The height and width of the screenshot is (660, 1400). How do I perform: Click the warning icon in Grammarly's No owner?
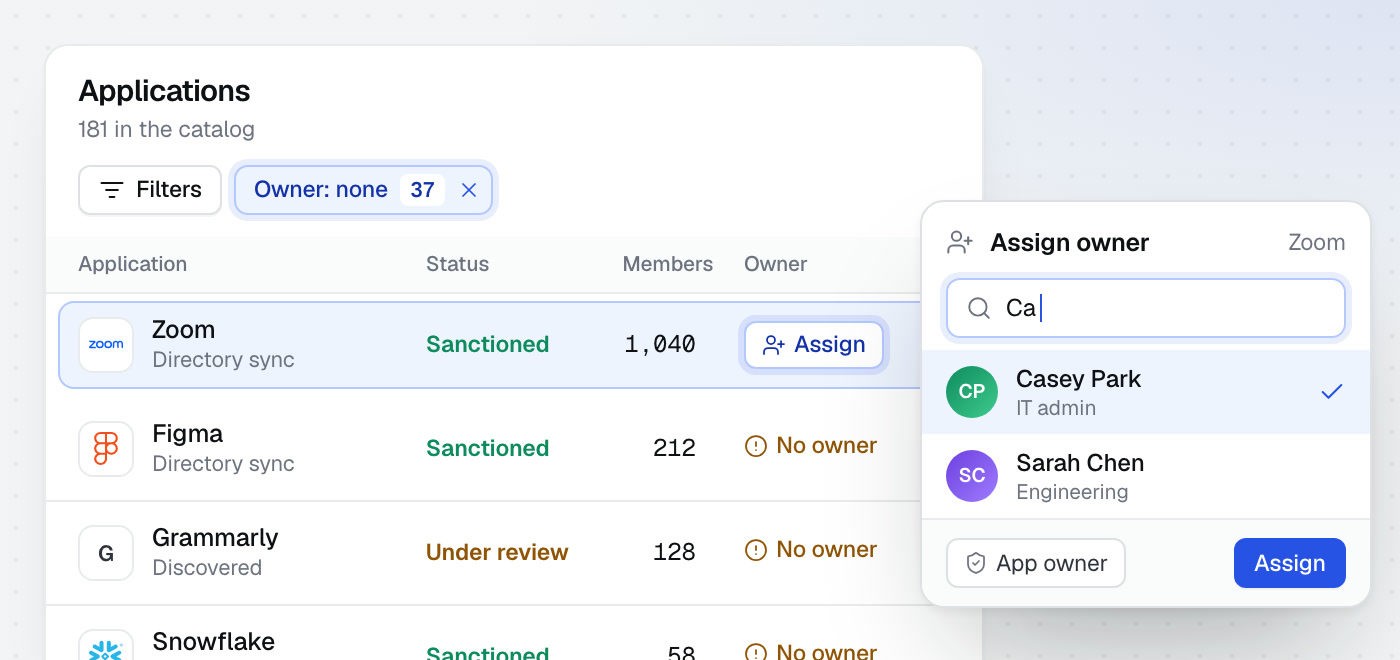[756, 550]
